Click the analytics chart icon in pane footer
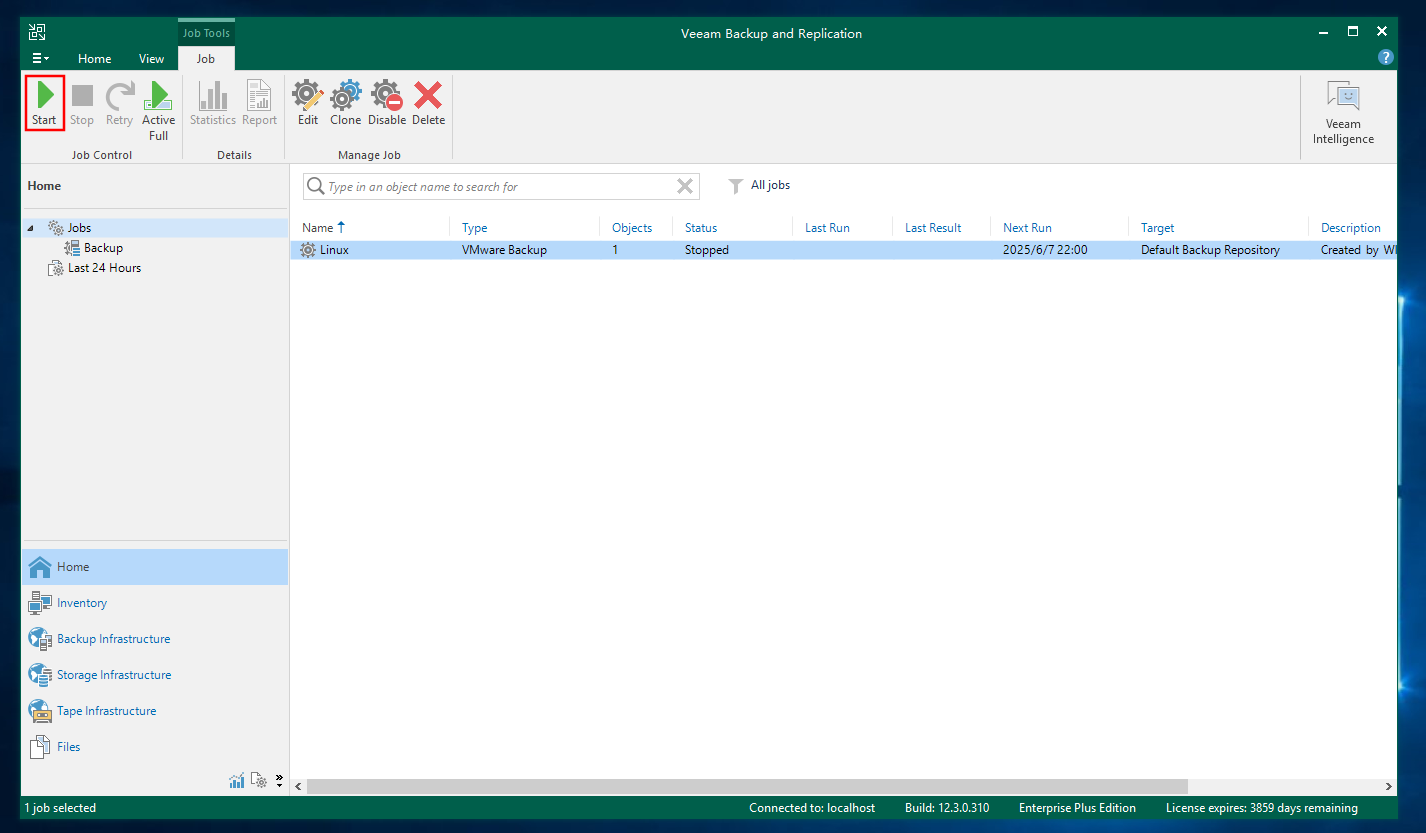The image size is (1426, 833). click(237, 780)
